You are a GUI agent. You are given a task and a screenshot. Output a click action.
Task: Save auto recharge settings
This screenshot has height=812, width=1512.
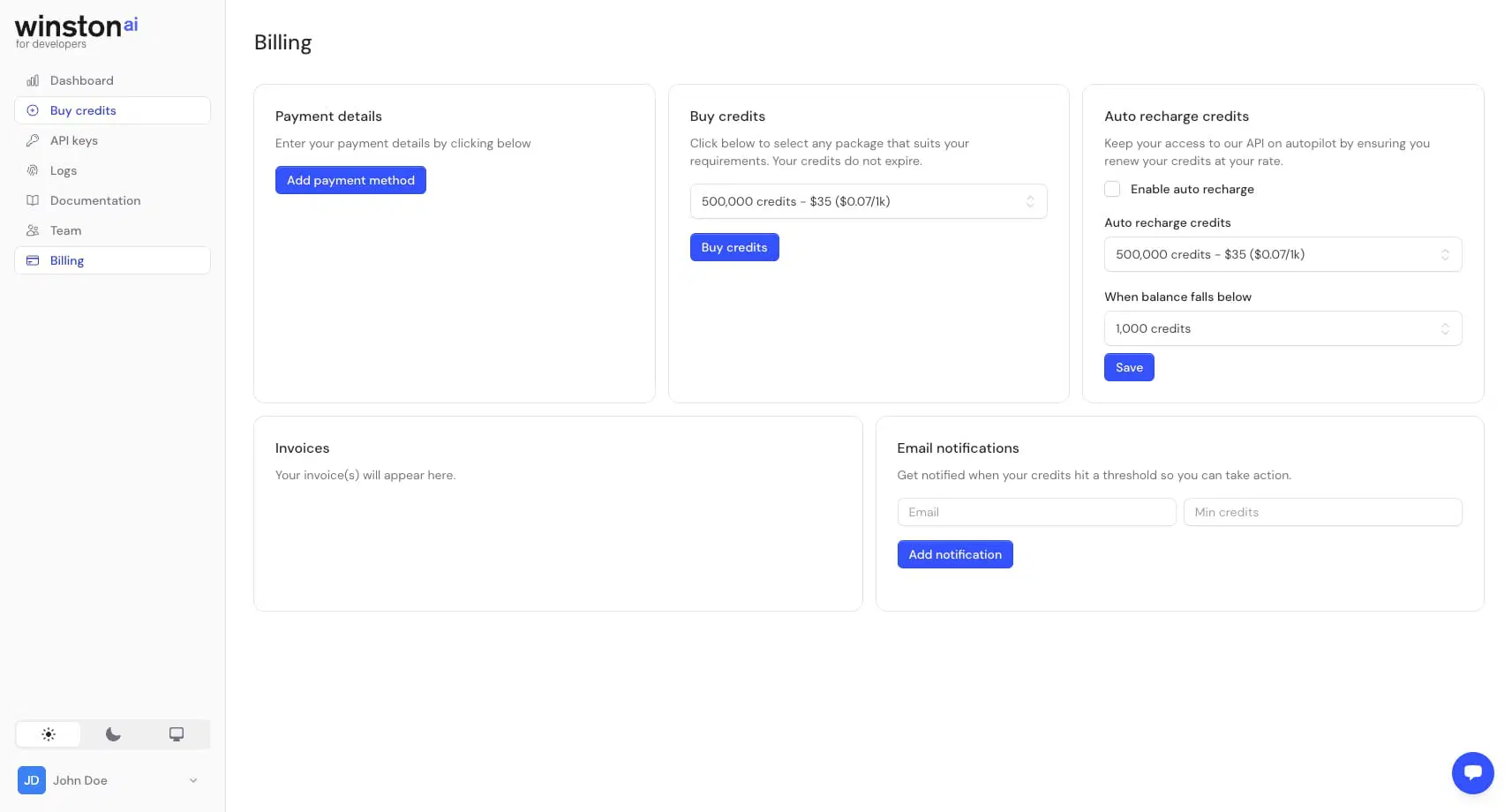click(1129, 367)
